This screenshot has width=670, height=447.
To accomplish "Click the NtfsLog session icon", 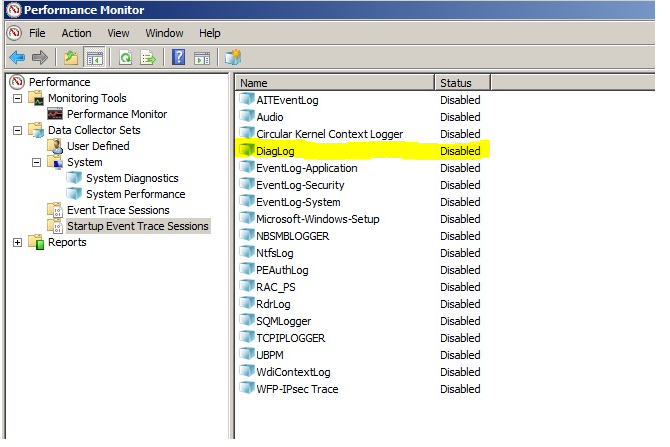I will [247, 252].
